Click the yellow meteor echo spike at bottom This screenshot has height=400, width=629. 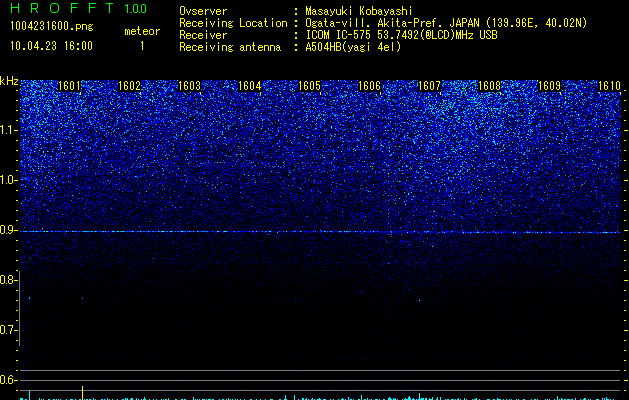click(82, 393)
